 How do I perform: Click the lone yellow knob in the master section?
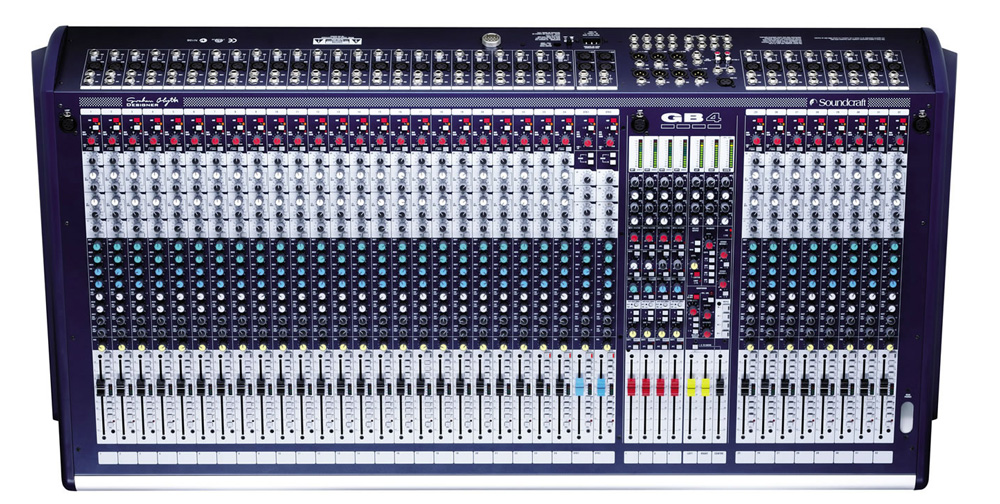click(695, 265)
